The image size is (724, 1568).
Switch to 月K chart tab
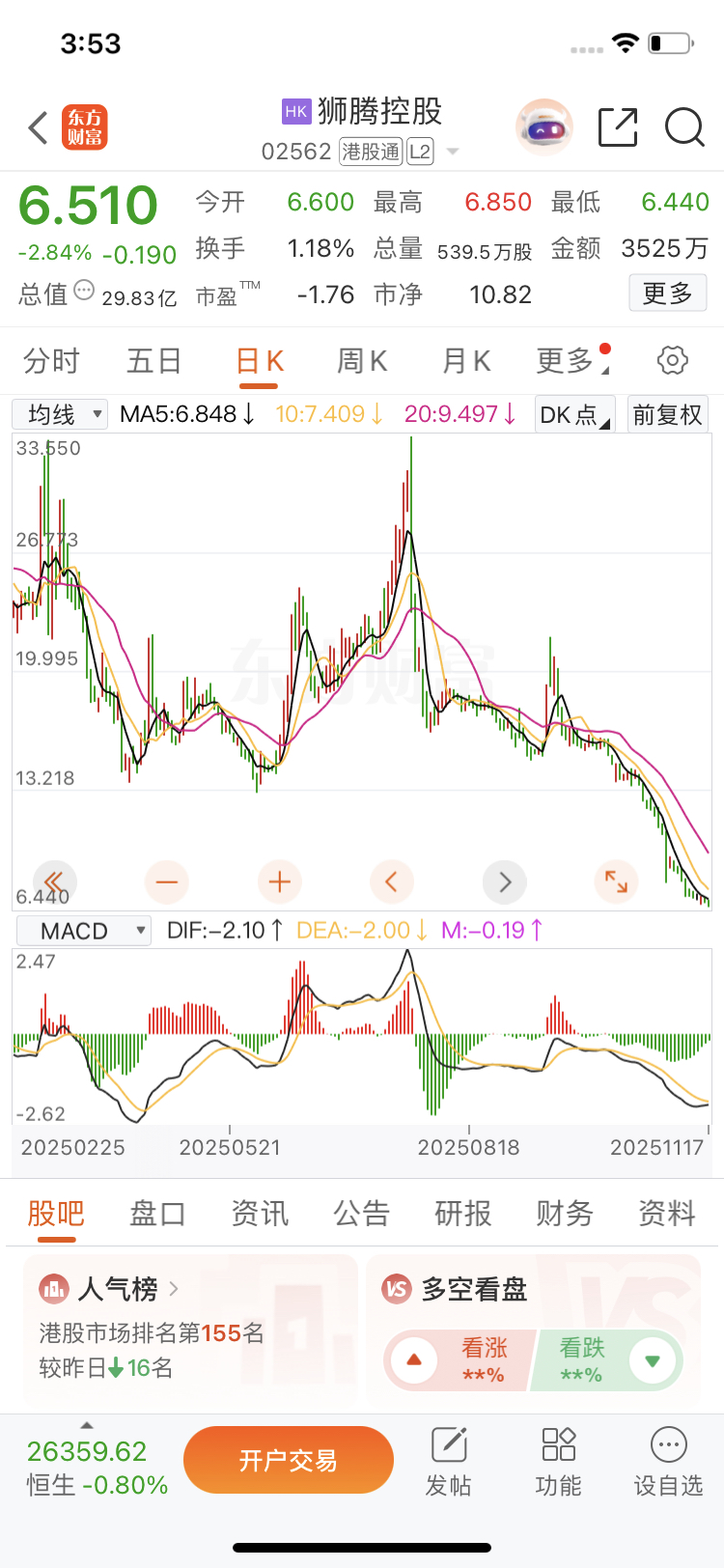tap(466, 361)
